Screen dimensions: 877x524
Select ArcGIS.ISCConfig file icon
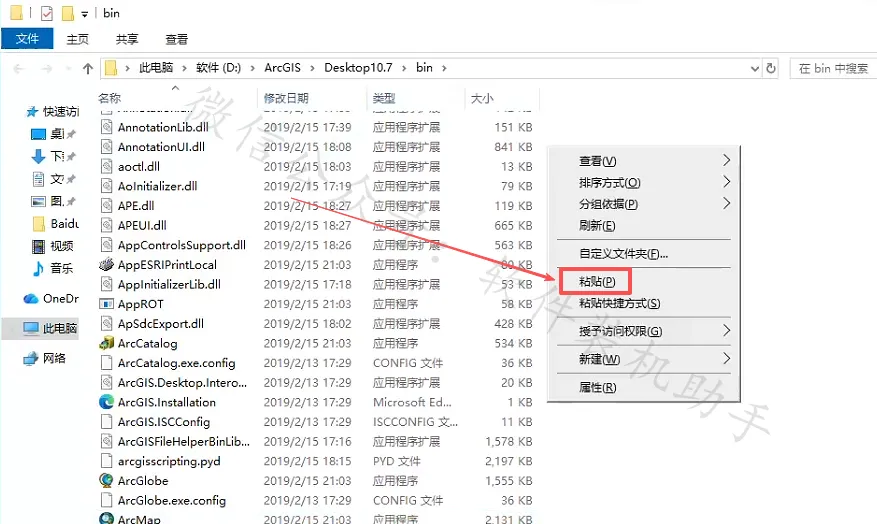(x=106, y=421)
